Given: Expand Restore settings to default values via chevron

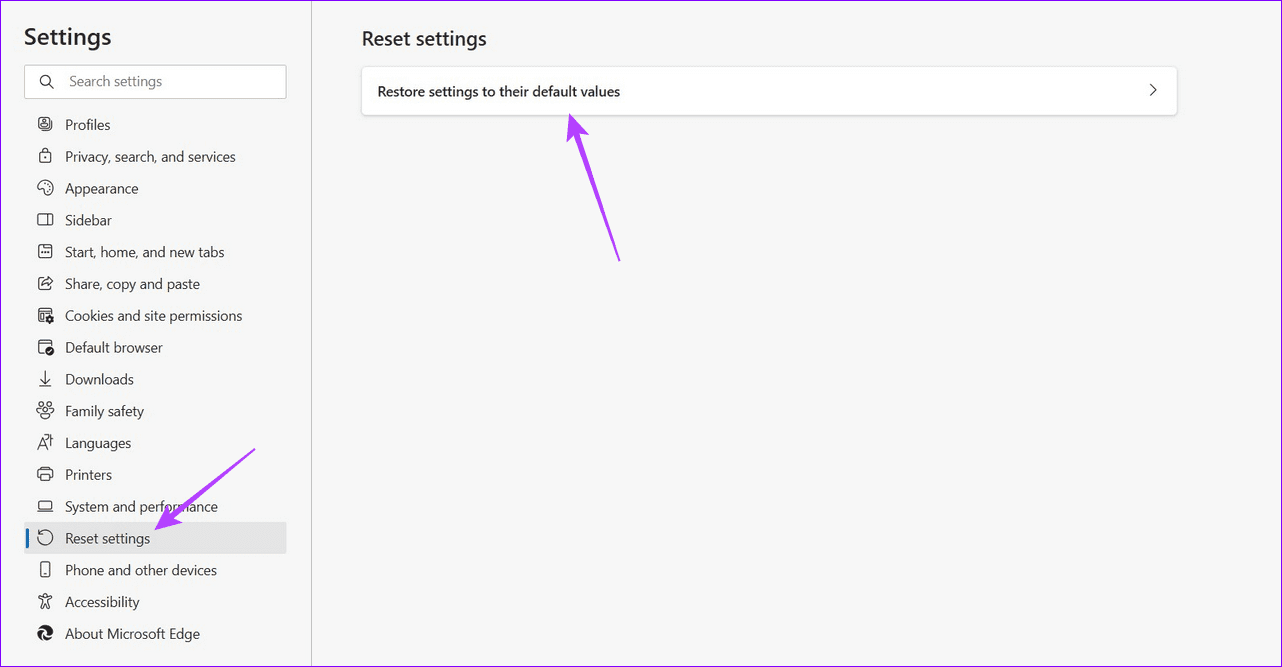Looking at the screenshot, I should pyautogui.click(x=1152, y=90).
